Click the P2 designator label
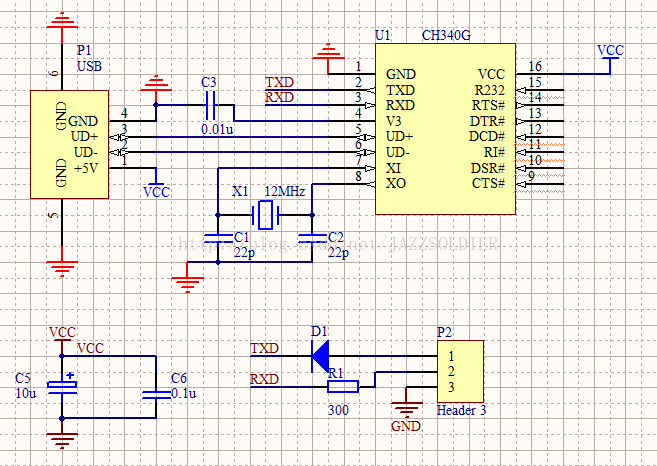This screenshot has width=657, height=466. pos(445,332)
